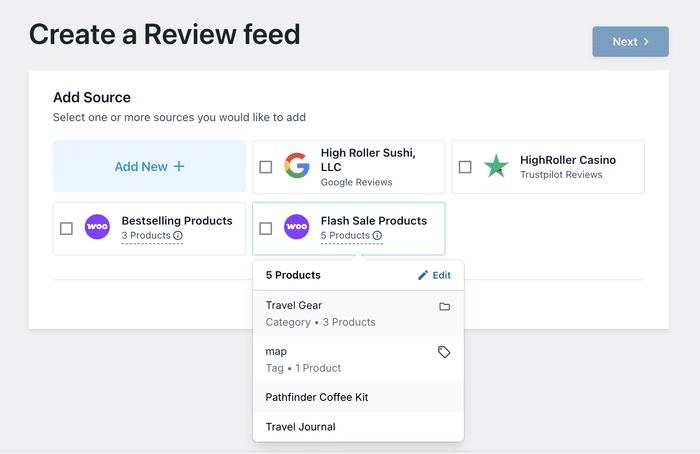
Task: Check the High Roller Sushi, LLC checkbox
Action: [266, 167]
